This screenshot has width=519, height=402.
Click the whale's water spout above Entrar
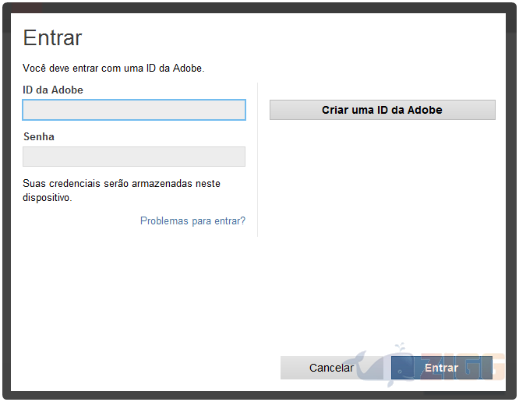coord(400,347)
